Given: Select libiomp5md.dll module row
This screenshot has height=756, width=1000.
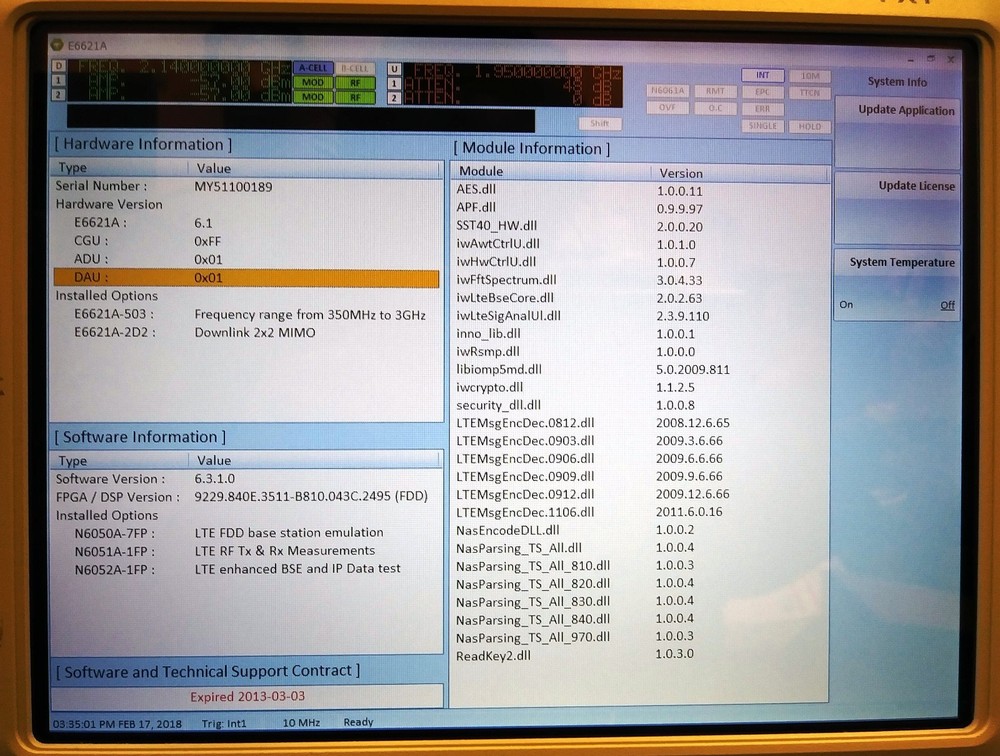Looking at the screenshot, I should 641,369.
